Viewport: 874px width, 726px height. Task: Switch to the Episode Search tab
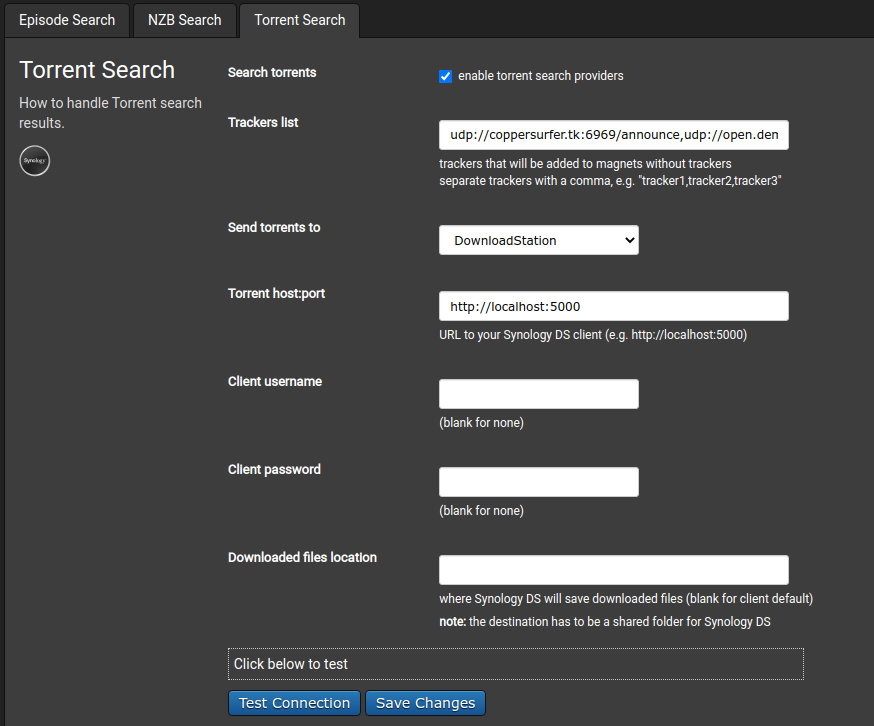[67, 20]
